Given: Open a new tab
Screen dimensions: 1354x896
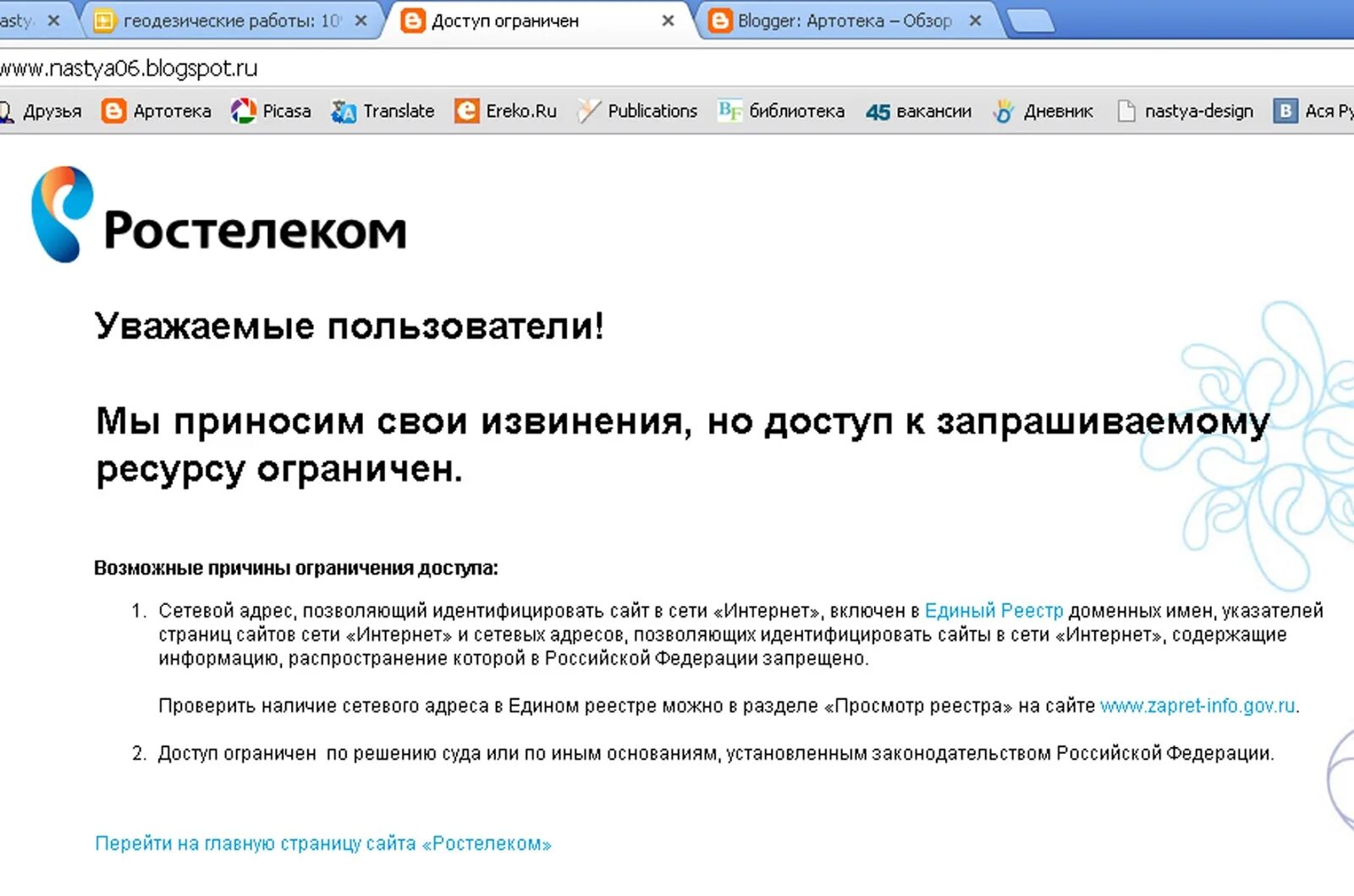Looking at the screenshot, I should pyautogui.click(x=1030, y=21).
